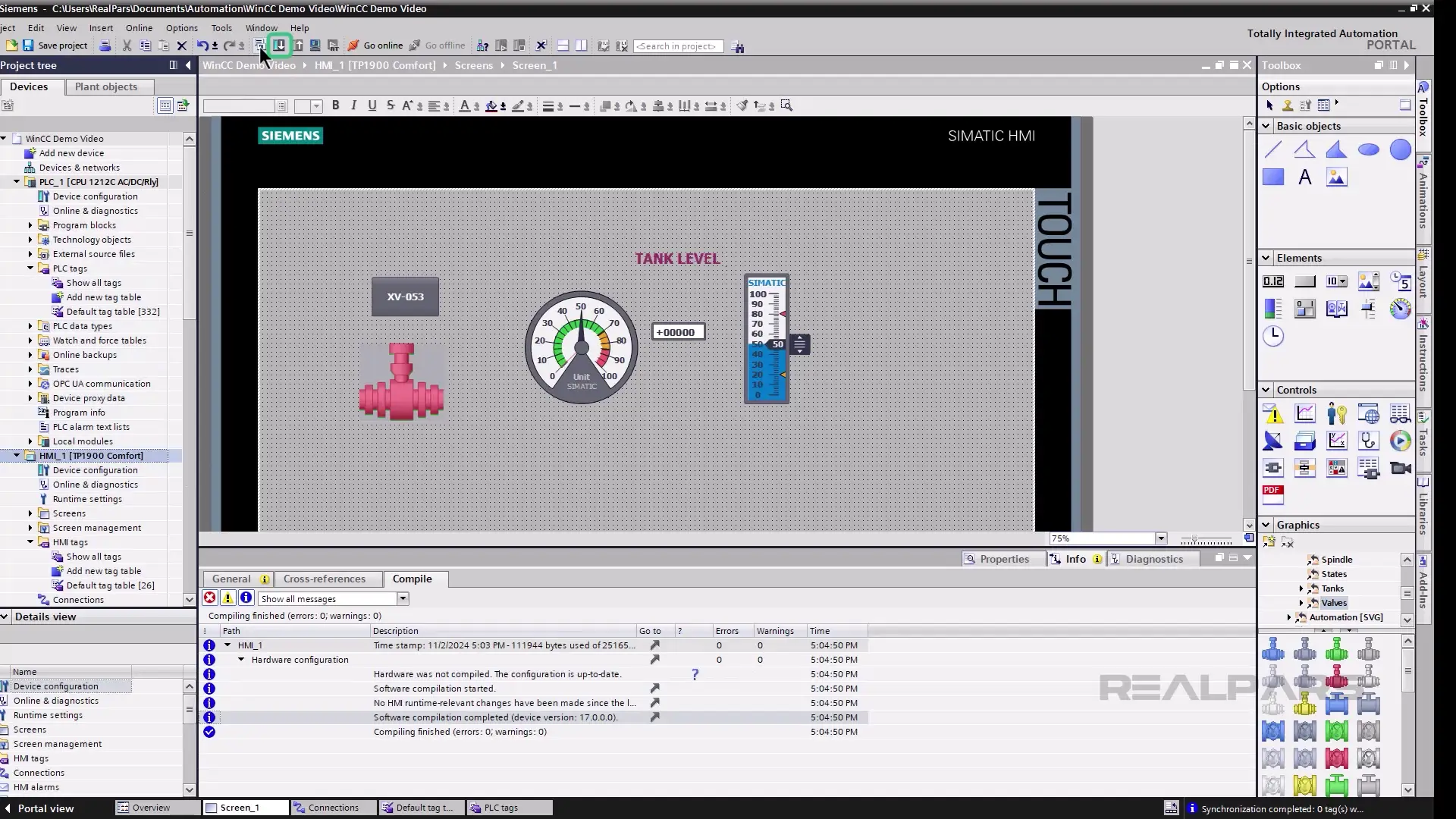Expand the Program blocks tree node
This screenshot has width=1456, height=819.
pyautogui.click(x=30, y=225)
